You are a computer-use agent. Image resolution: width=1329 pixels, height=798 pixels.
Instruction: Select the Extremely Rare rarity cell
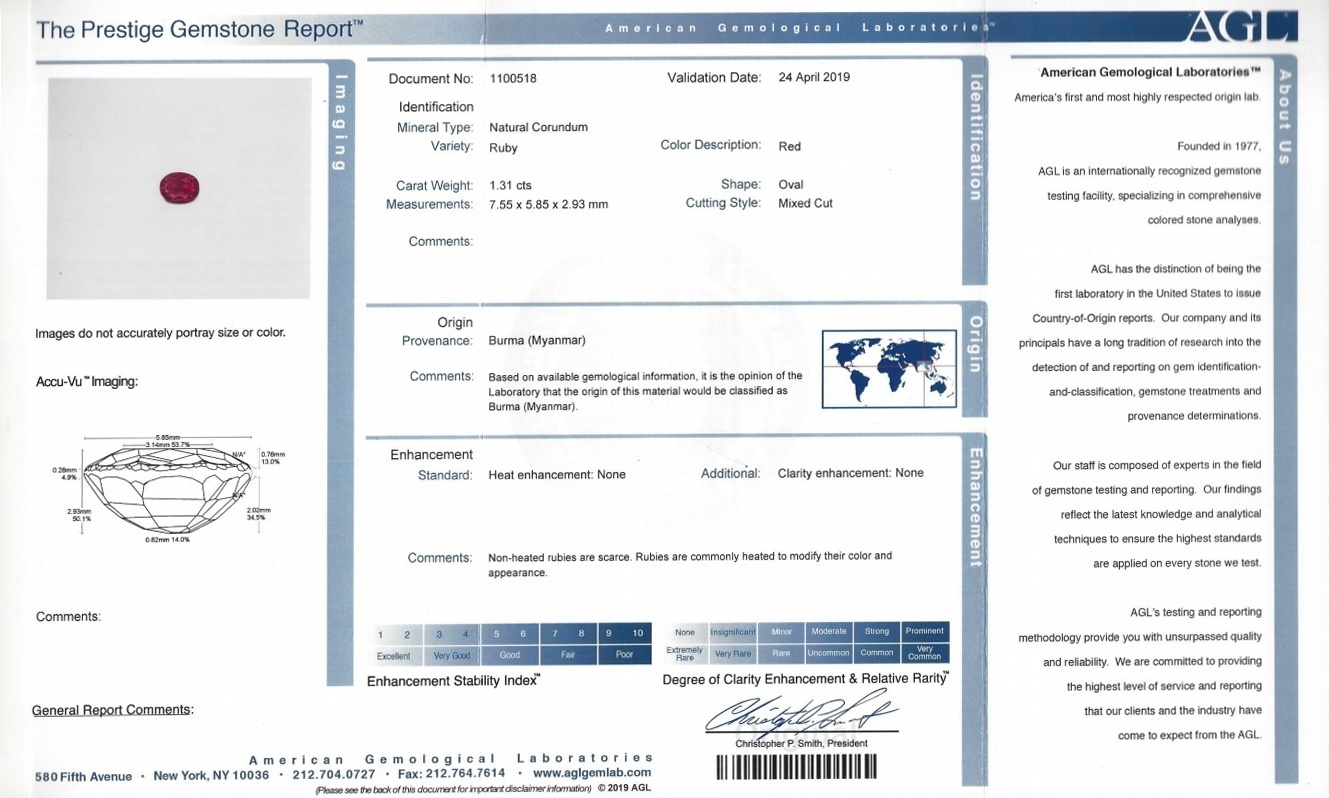pyautogui.click(x=685, y=654)
